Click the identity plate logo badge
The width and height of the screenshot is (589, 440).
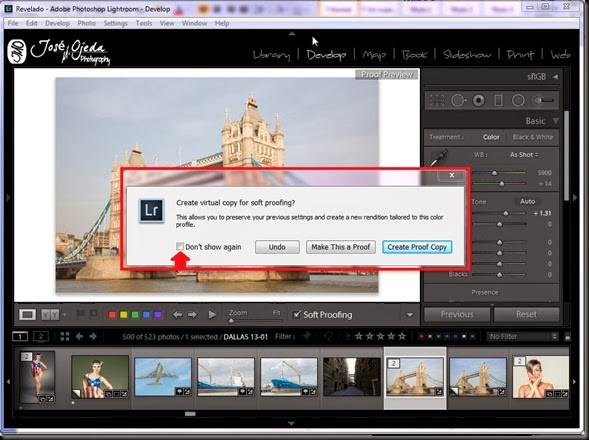click(x=17, y=51)
